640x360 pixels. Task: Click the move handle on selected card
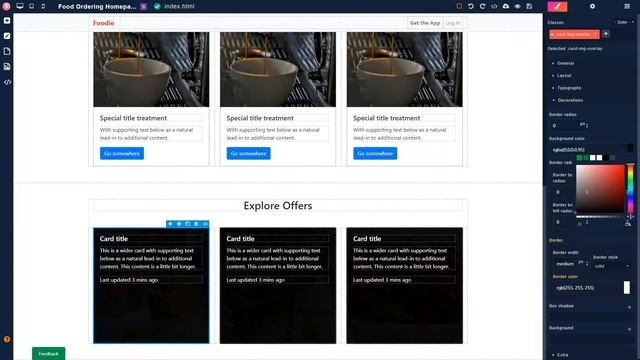[x=179, y=224]
